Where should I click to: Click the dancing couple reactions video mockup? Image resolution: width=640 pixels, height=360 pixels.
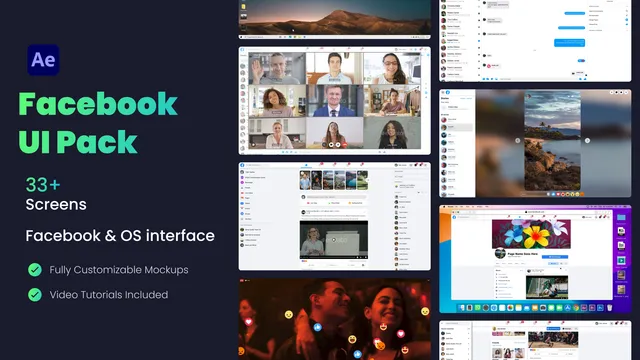[x=335, y=319]
